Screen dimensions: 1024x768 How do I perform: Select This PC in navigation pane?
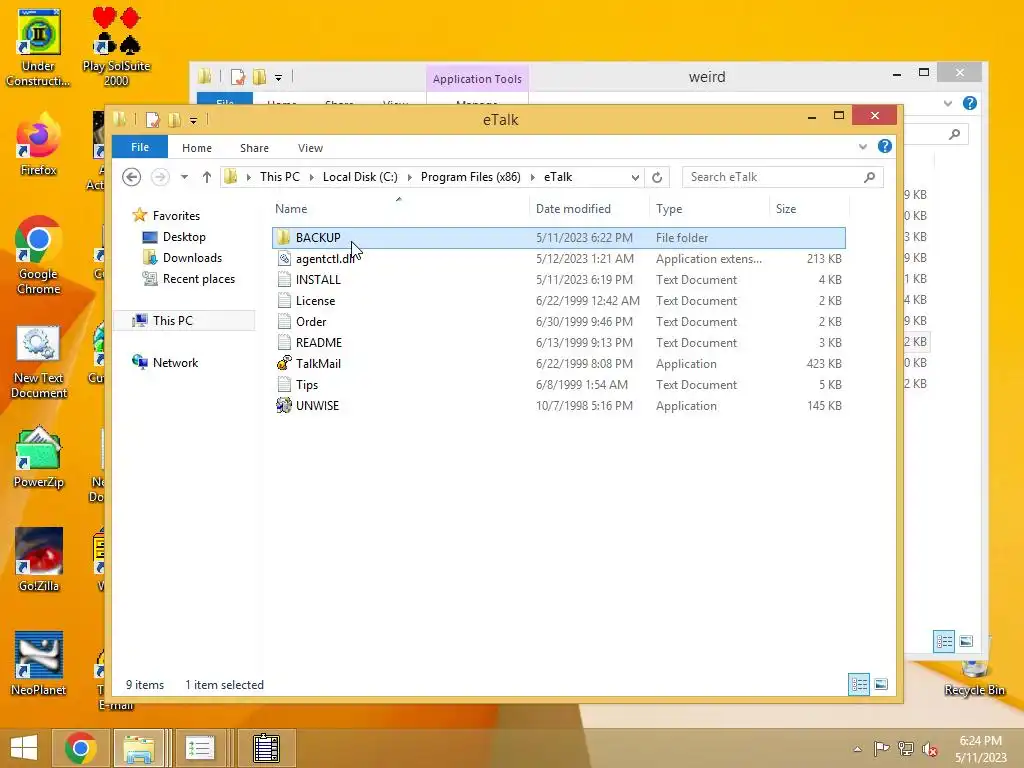tap(172, 321)
